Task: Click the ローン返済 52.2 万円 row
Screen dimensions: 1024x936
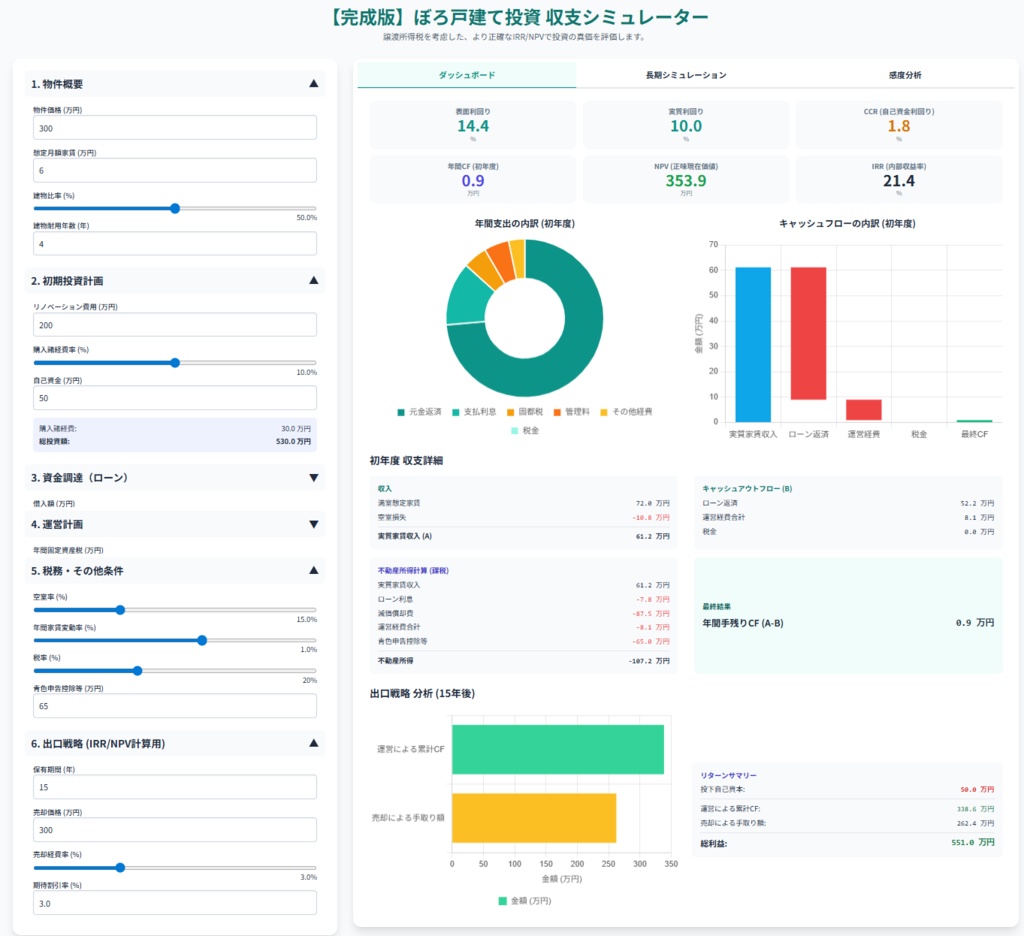Action: [x=848, y=503]
